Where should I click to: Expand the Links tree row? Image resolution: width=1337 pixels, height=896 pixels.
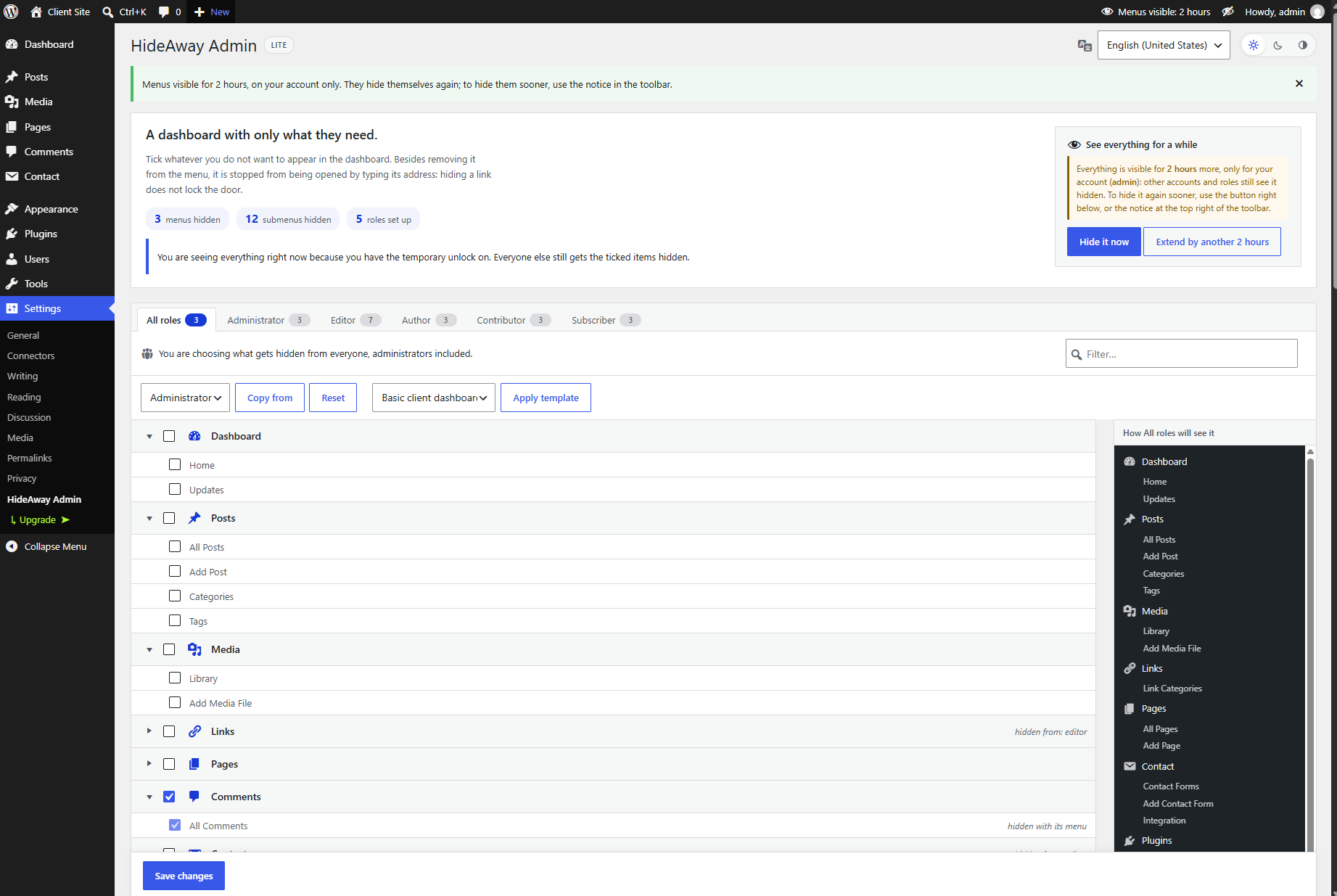coord(149,731)
